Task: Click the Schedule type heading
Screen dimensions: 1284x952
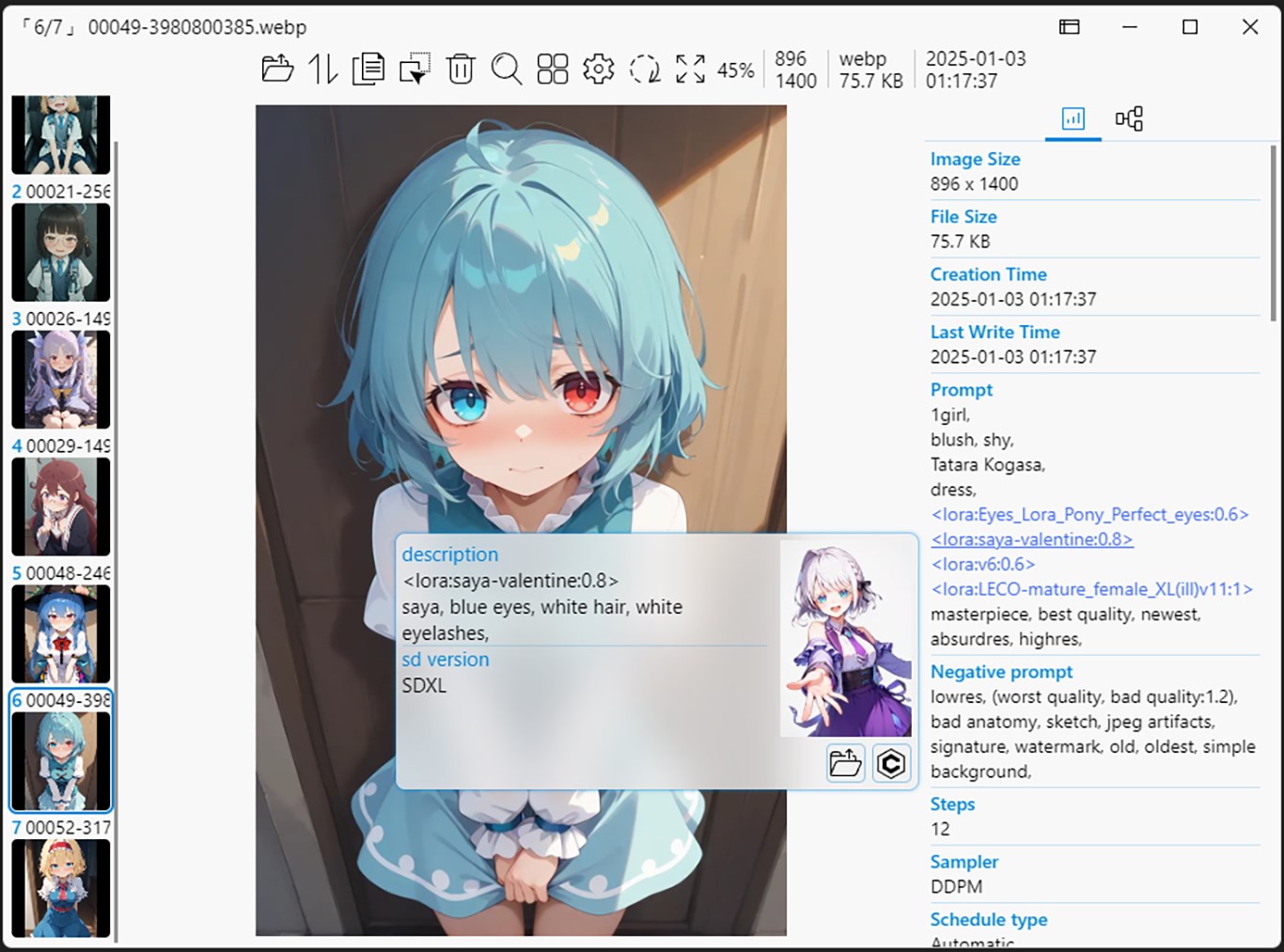Action: (x=988, y=919)
